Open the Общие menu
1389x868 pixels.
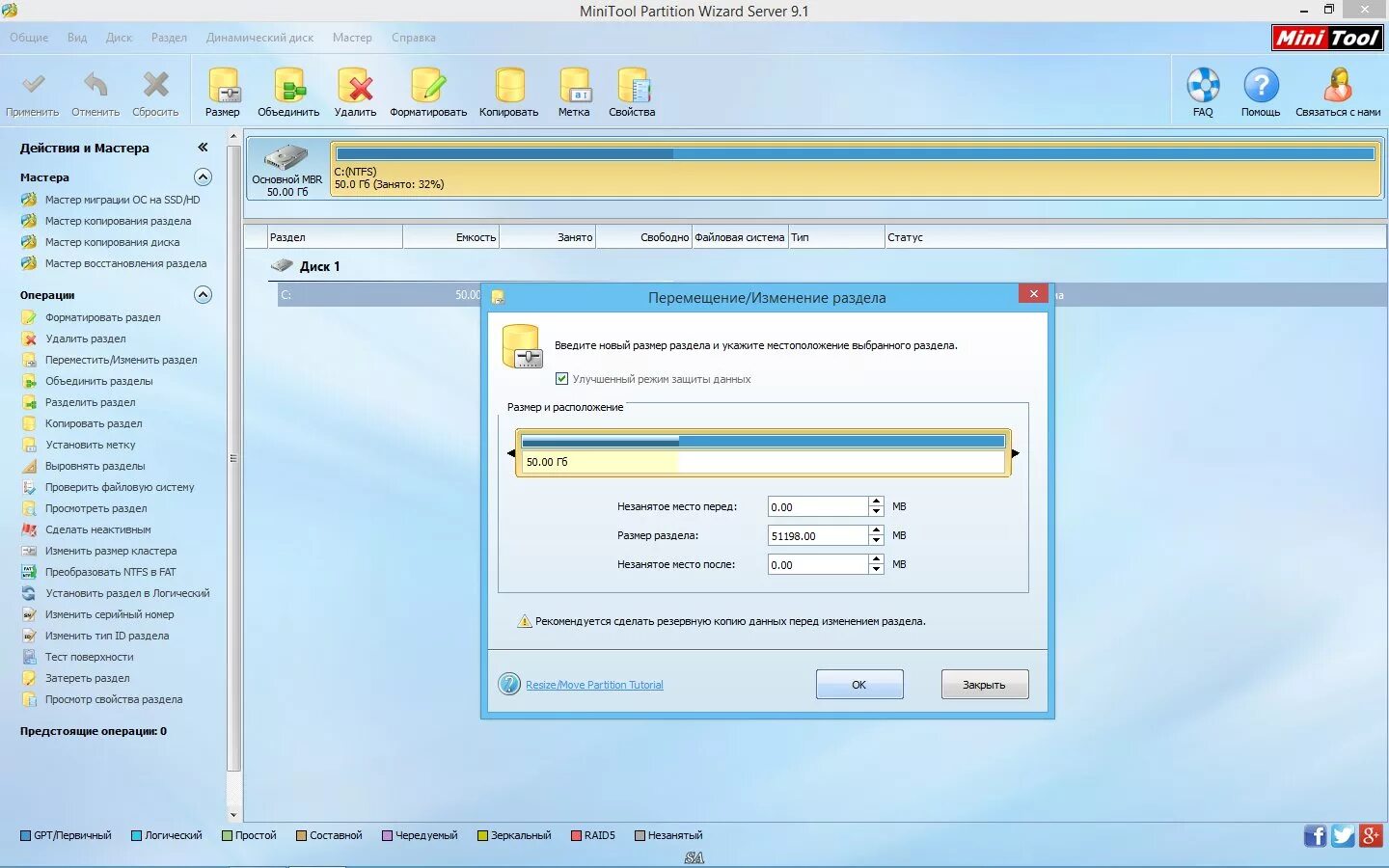pyautogui.click(x=29, y=38)
